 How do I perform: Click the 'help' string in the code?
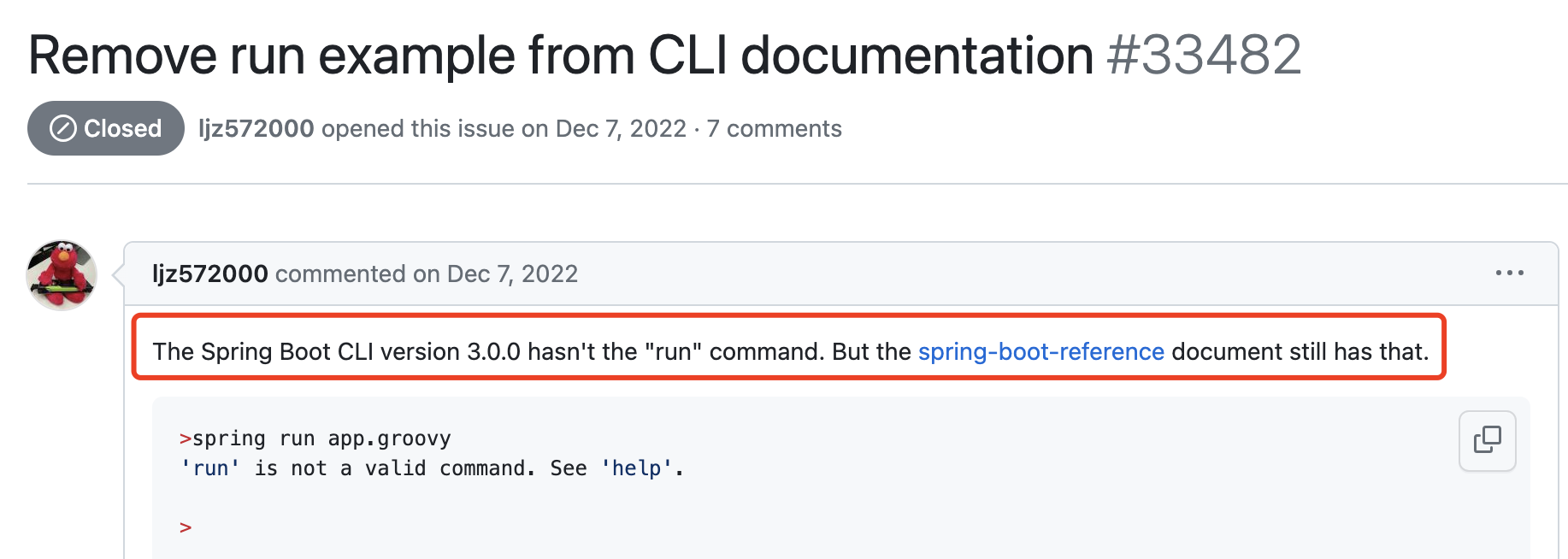pos(637,468)
